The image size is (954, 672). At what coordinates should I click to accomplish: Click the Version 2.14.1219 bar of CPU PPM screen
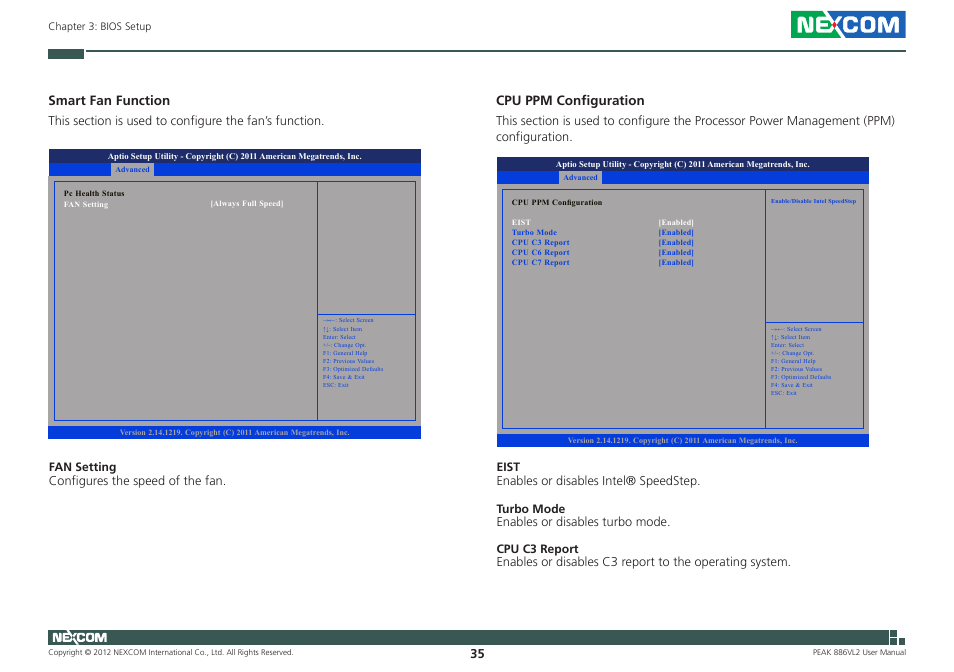click(x=682, y=440)
